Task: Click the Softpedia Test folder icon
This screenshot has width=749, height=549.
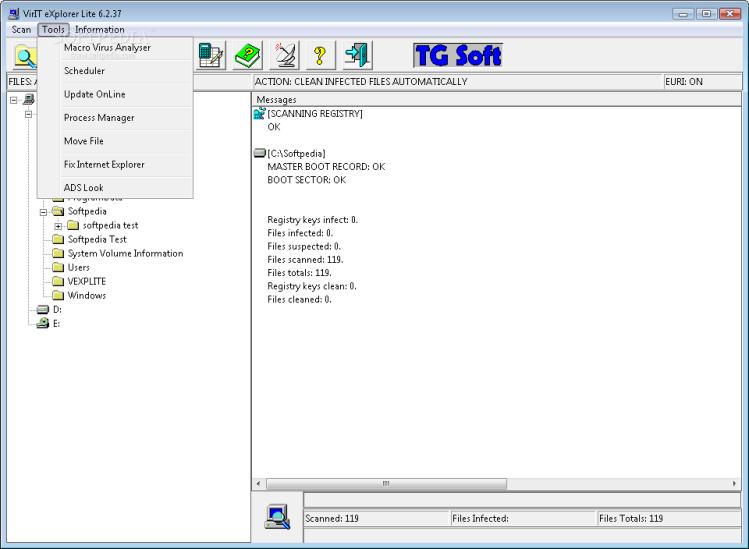Action: click(58, 239)
